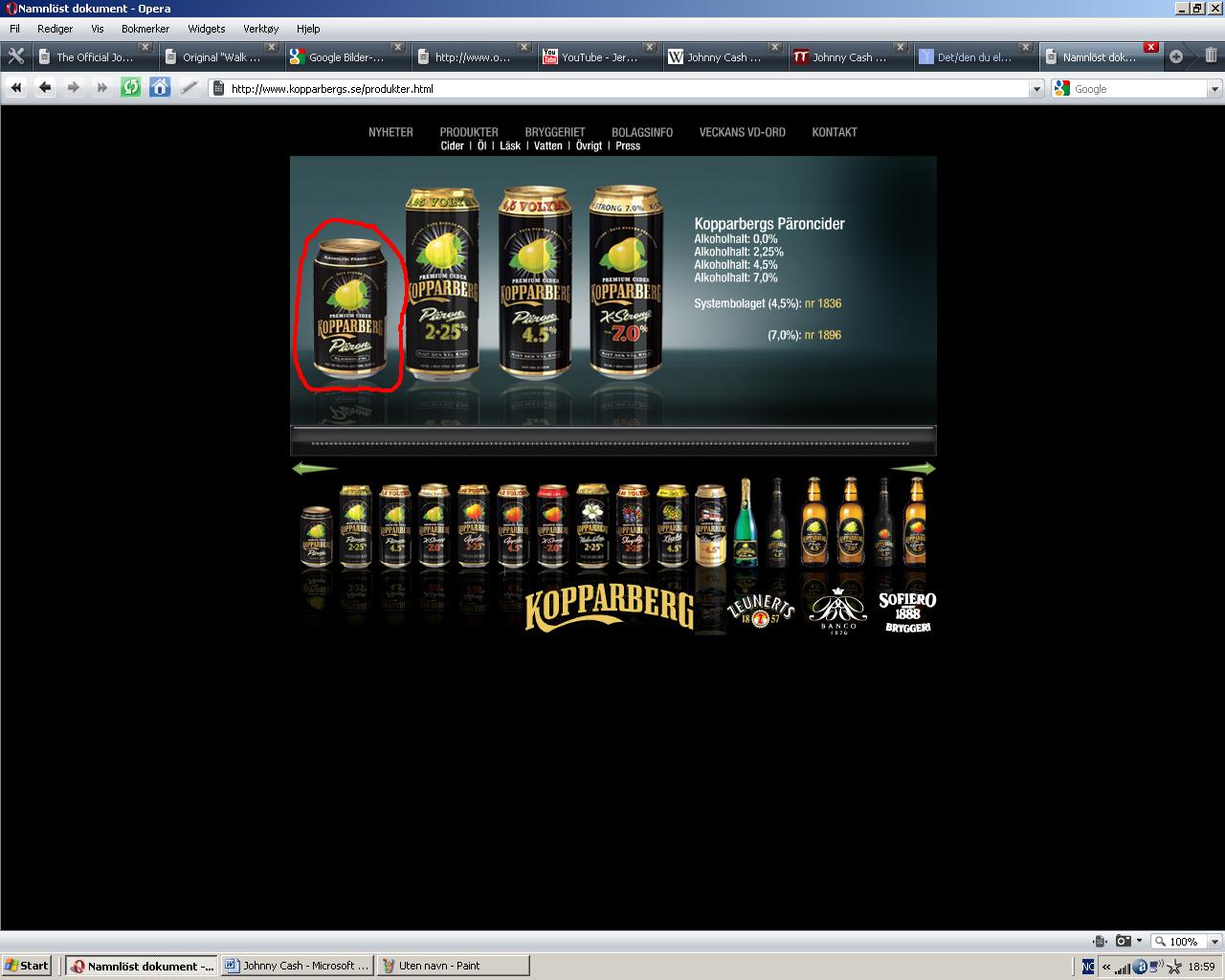Viewport: 1225px width, 980px height.
Task: Switch to Google Bilder tab
Action: click(346, 56)
